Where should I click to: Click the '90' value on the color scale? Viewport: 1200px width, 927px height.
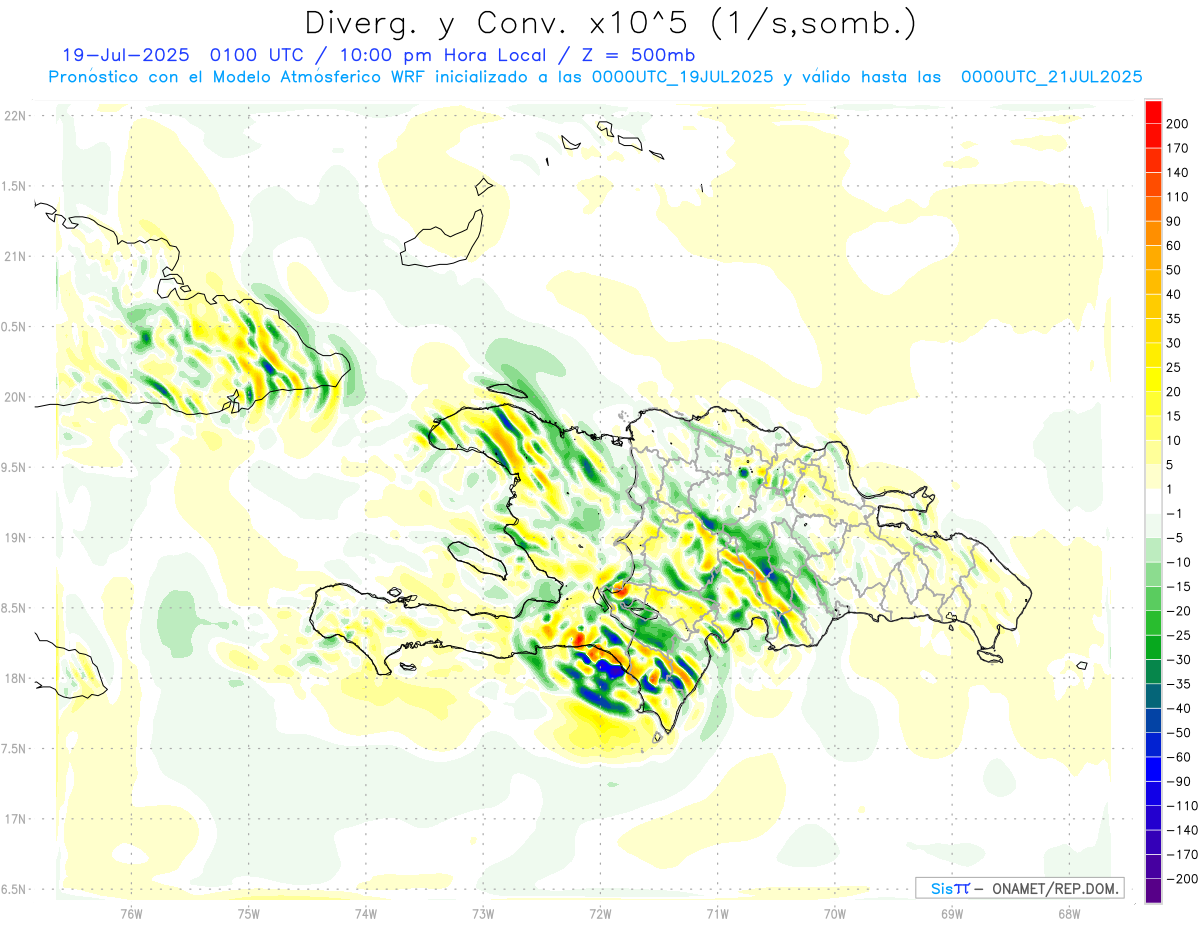pyautogui.click(x=1175, y=221)
